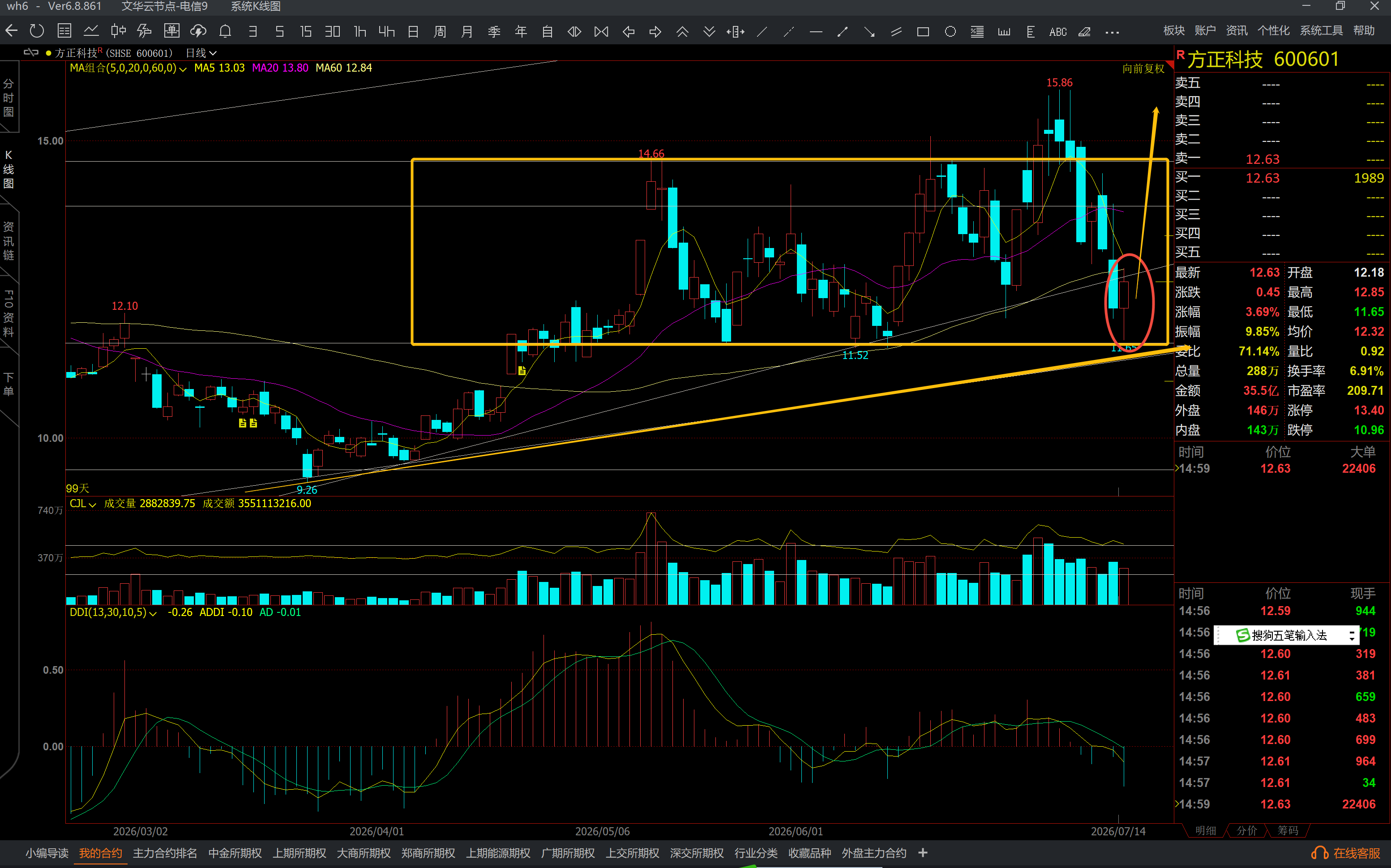Switch to weekly 周 period
1391x868 pixels.
pos(440,31)
